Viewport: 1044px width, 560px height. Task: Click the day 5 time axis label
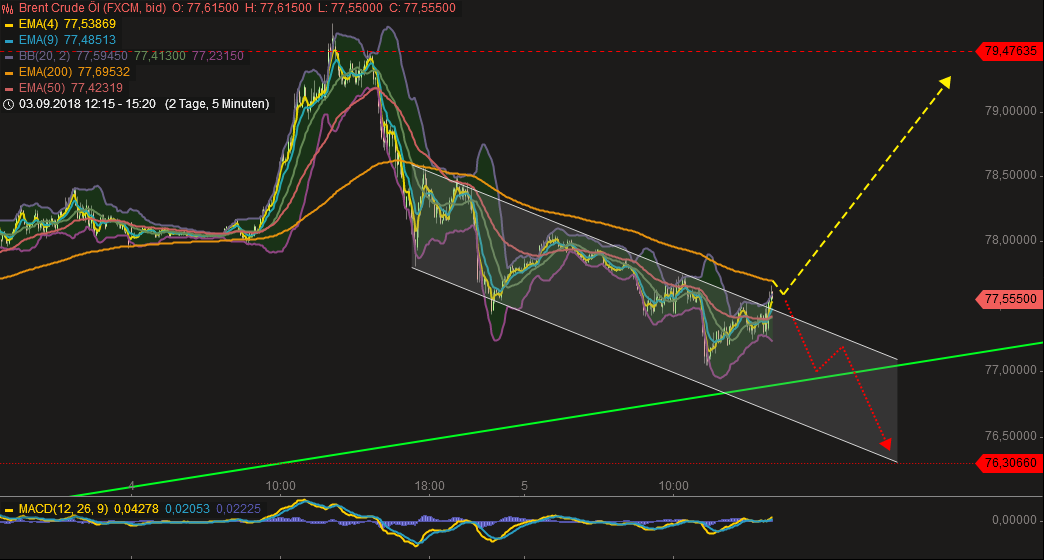click(x=525, y=486)
